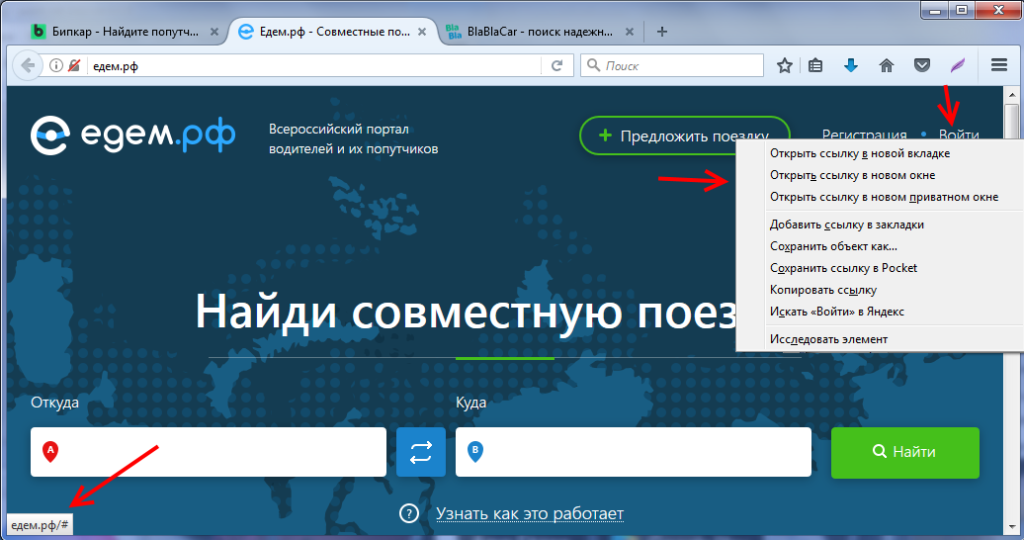Click the Куда input field

coord(633,452)
